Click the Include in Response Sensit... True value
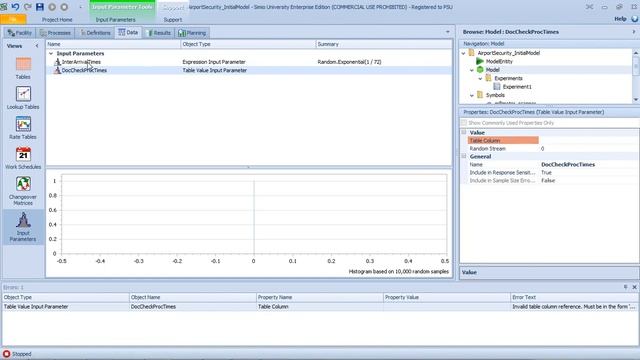Viewport: 640px width, 360px height. (588, 173)
